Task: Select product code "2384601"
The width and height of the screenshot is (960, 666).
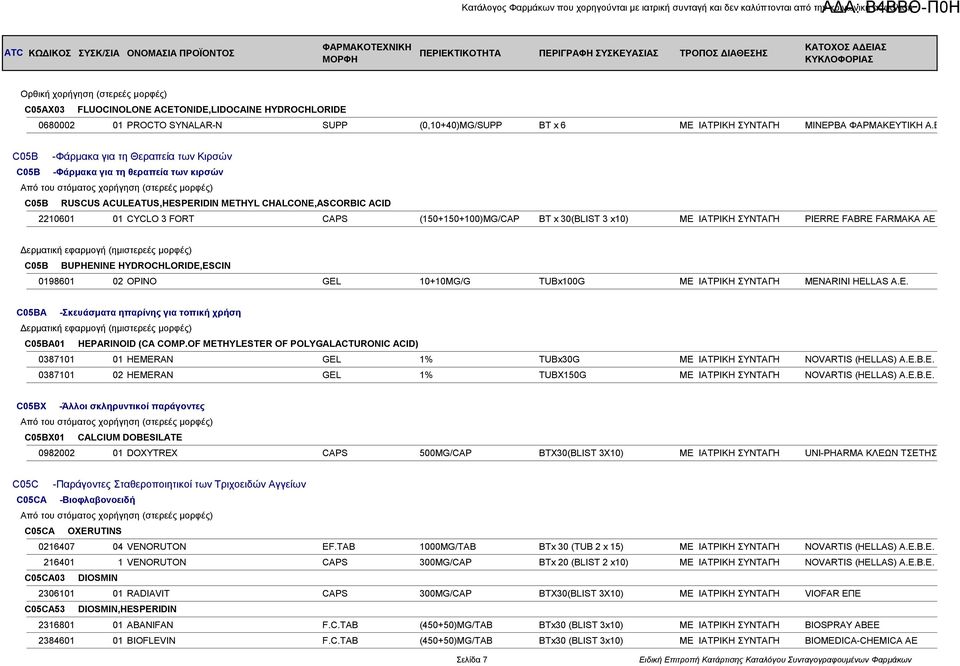Action: [56, 641]
